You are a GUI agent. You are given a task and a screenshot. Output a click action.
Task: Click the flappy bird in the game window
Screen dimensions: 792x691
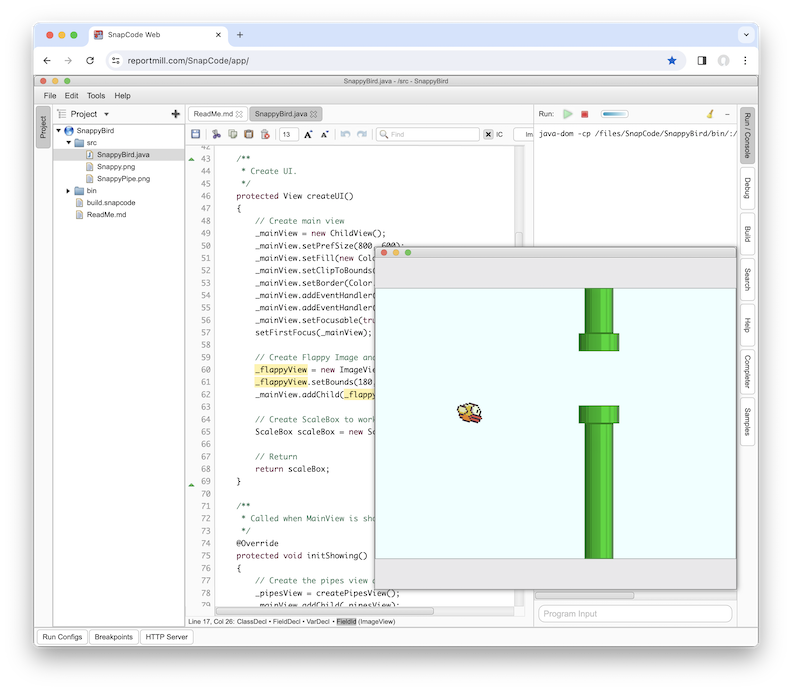(x=470, y=413)
